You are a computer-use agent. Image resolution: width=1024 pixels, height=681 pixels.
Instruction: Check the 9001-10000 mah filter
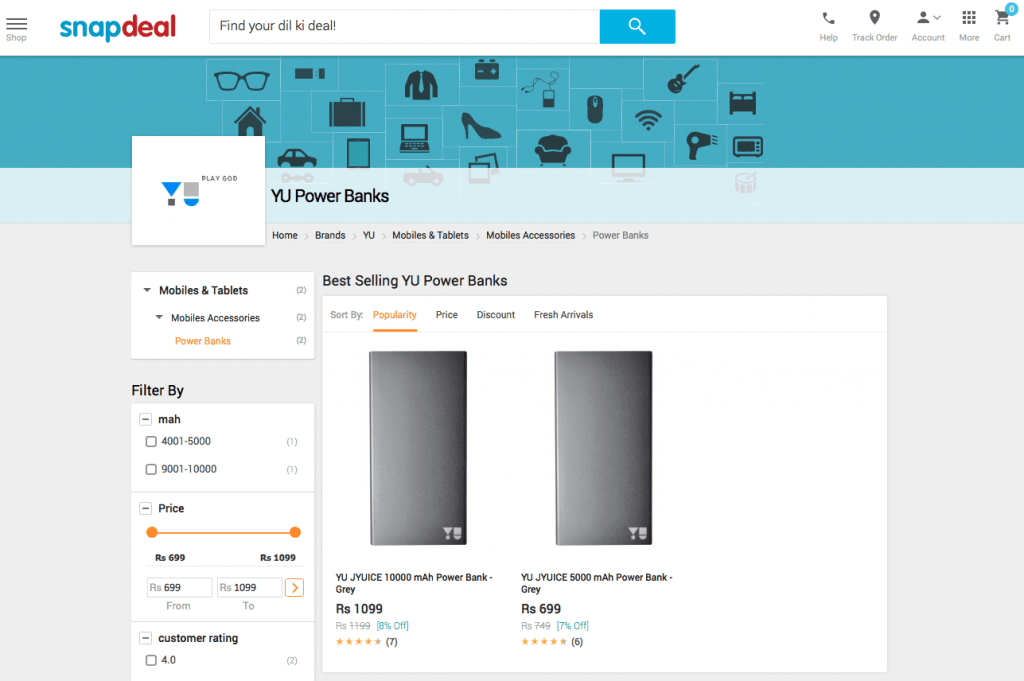click(x=151, y=469)
